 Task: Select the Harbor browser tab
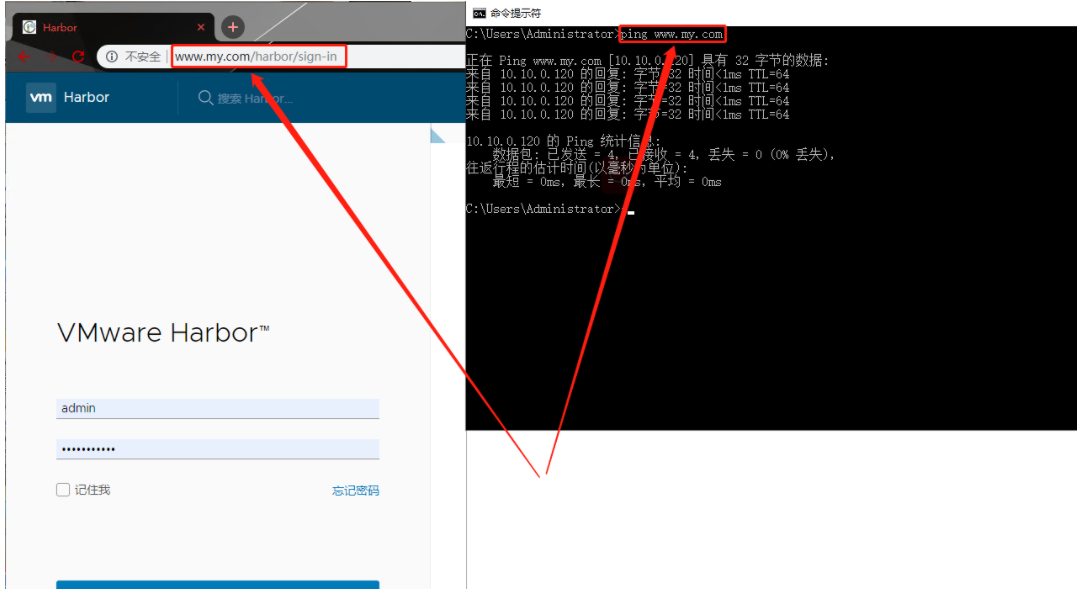(113, 27)
